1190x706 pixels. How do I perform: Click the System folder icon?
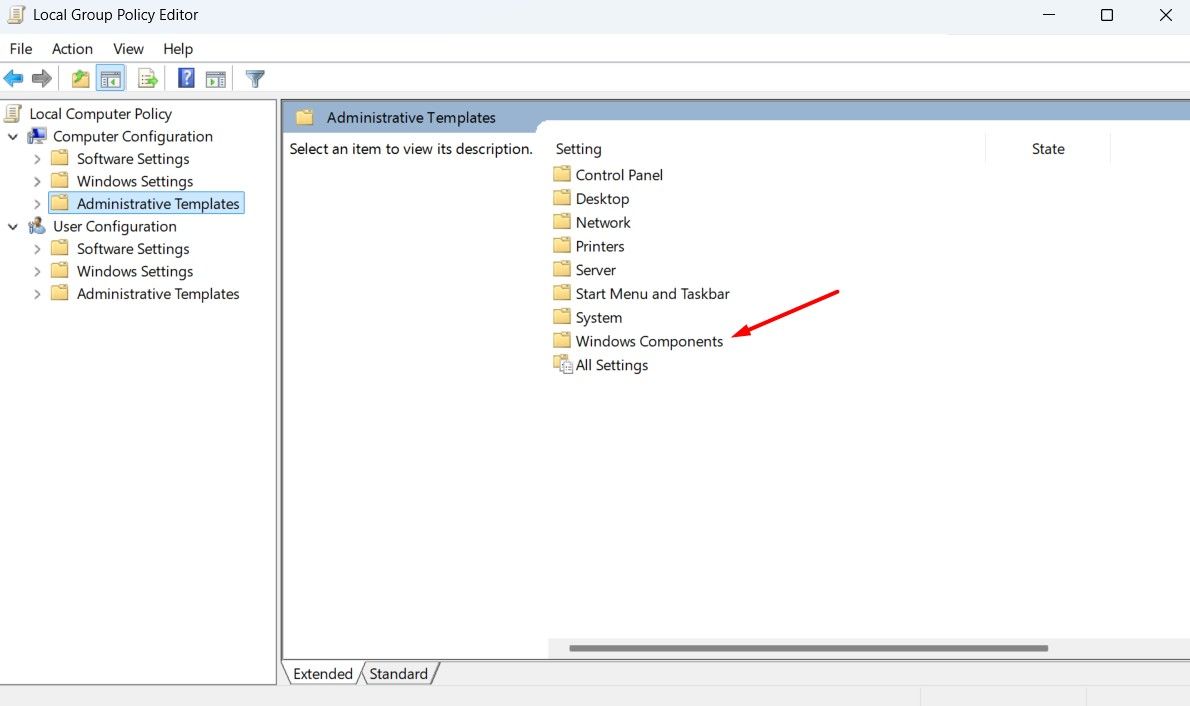[x=562, y=317]
